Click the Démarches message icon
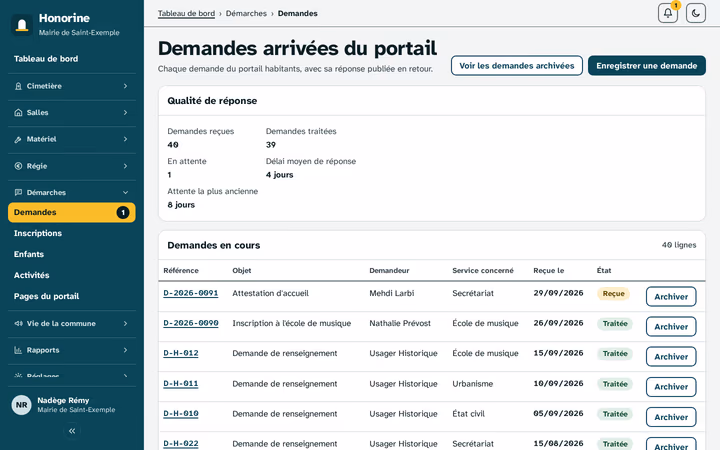This screenshot has width=720, height=450. (x=18, y=192)
